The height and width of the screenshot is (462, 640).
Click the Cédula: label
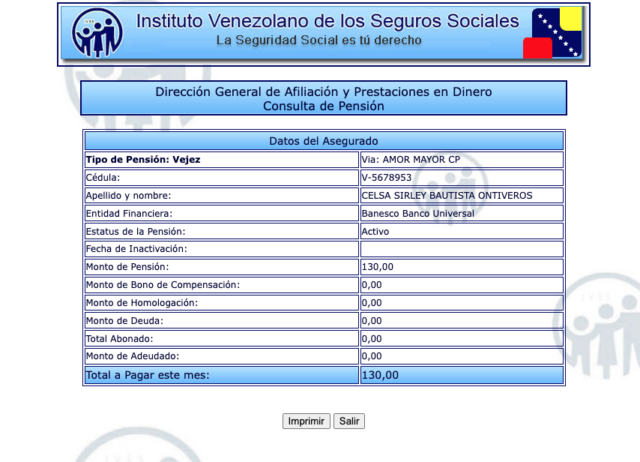pos(103,178)
